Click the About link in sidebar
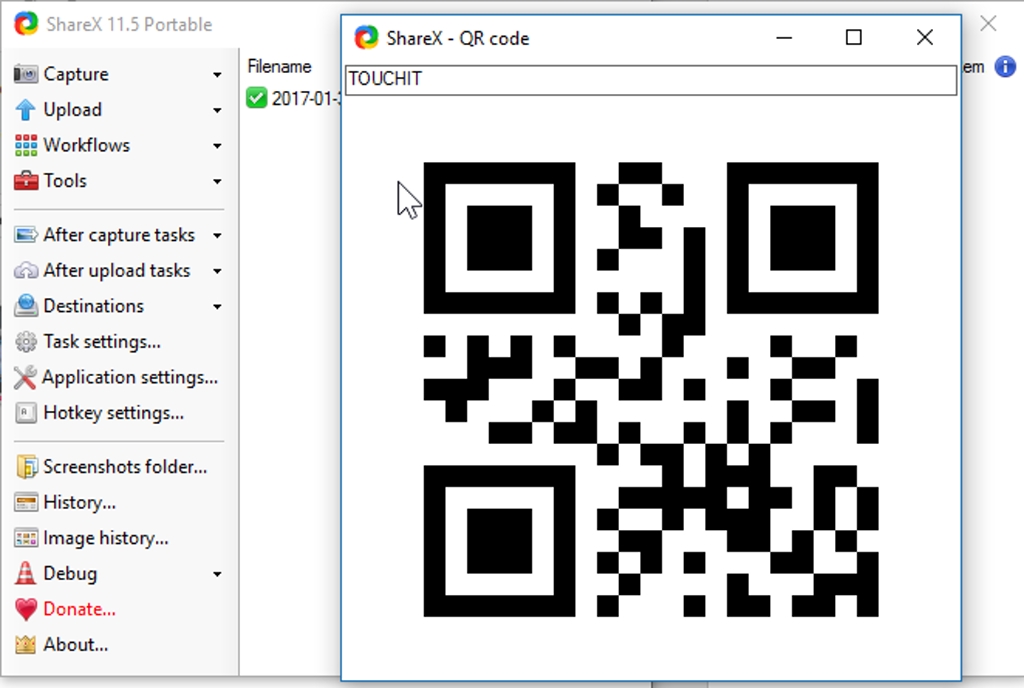 pyautogui.click(x=75, y=645)
